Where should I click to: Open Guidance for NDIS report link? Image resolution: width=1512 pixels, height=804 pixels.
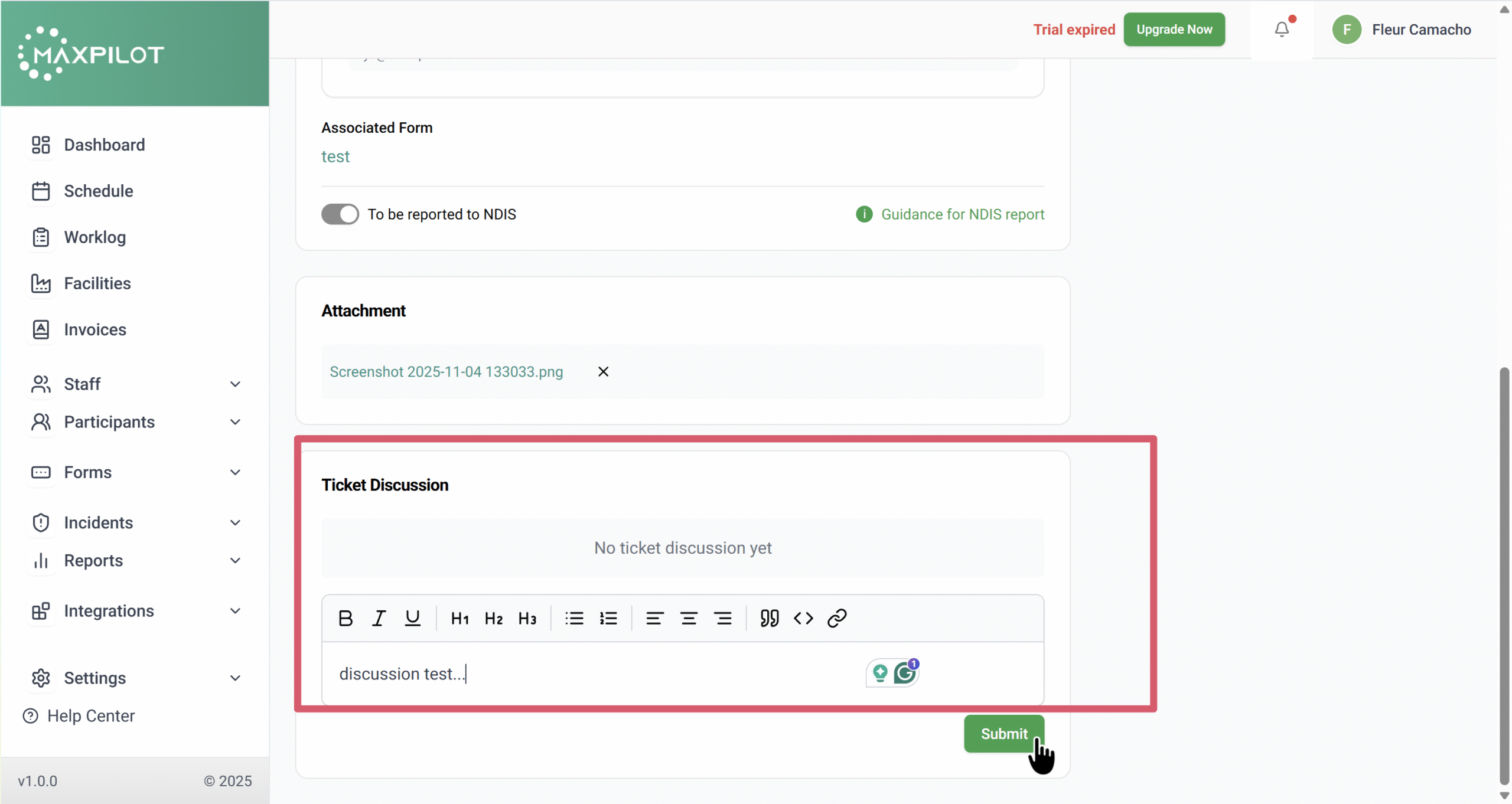coord(962,214)
